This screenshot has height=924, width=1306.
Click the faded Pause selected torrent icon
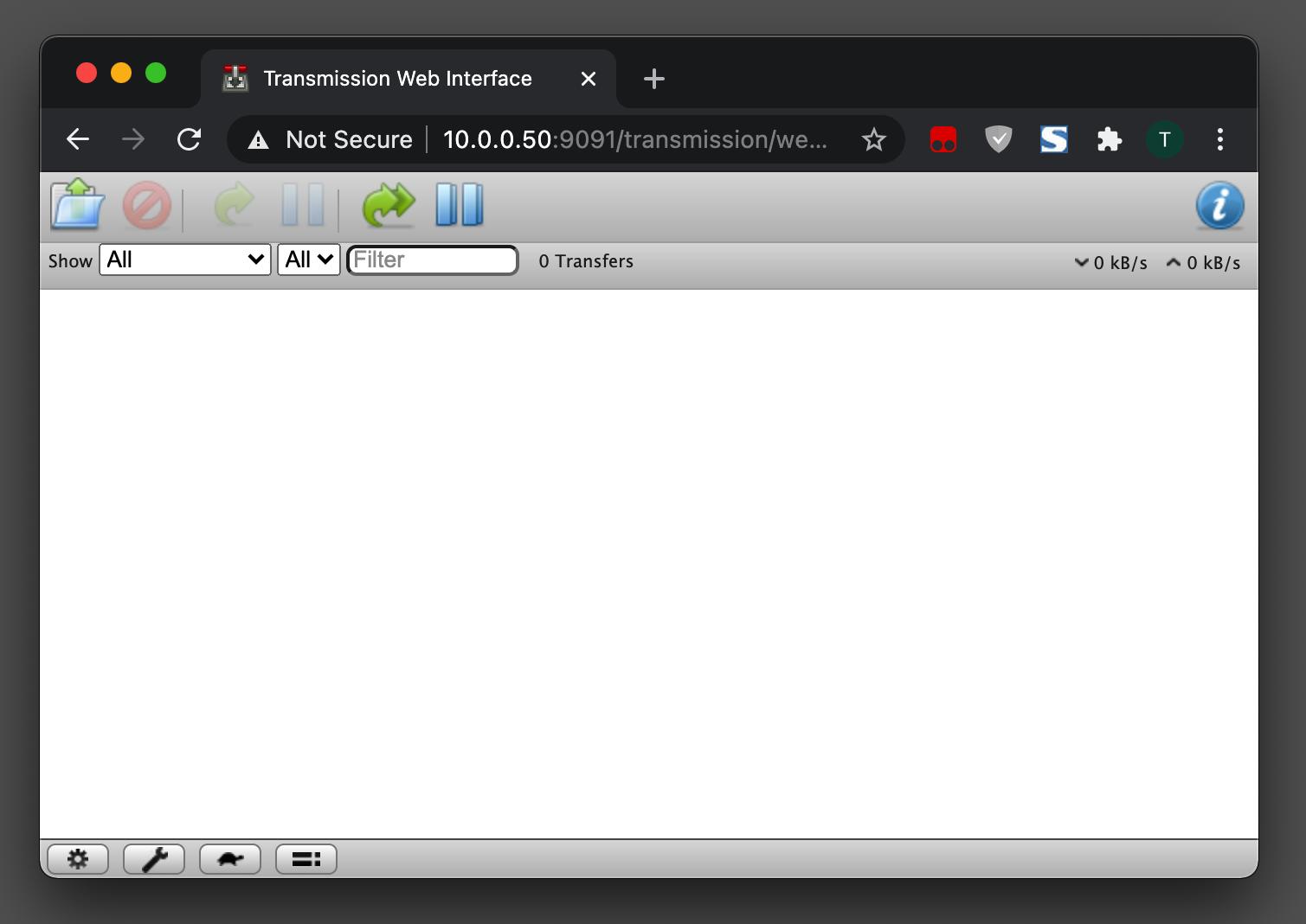[x=303, y=205]
